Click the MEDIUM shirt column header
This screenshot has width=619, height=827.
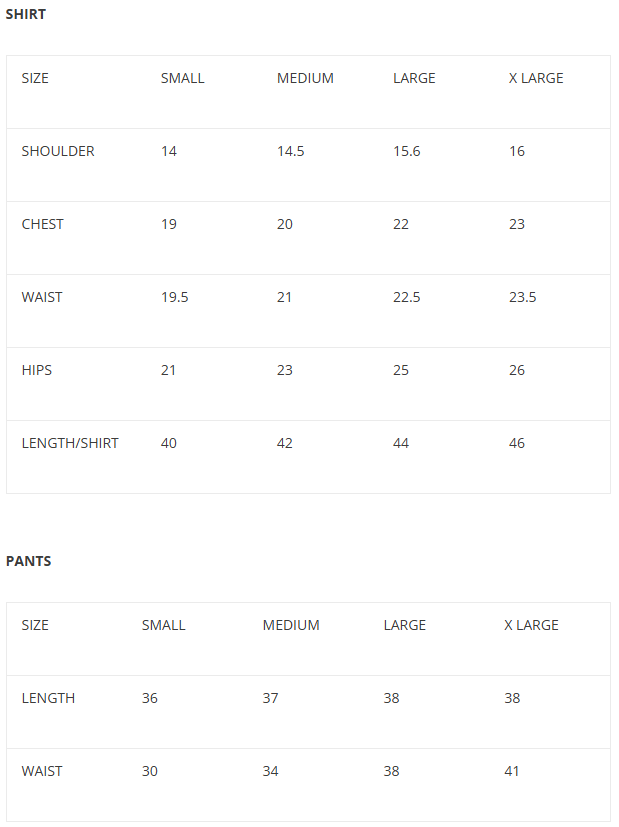pyautogui.click(x=305, y=78)
